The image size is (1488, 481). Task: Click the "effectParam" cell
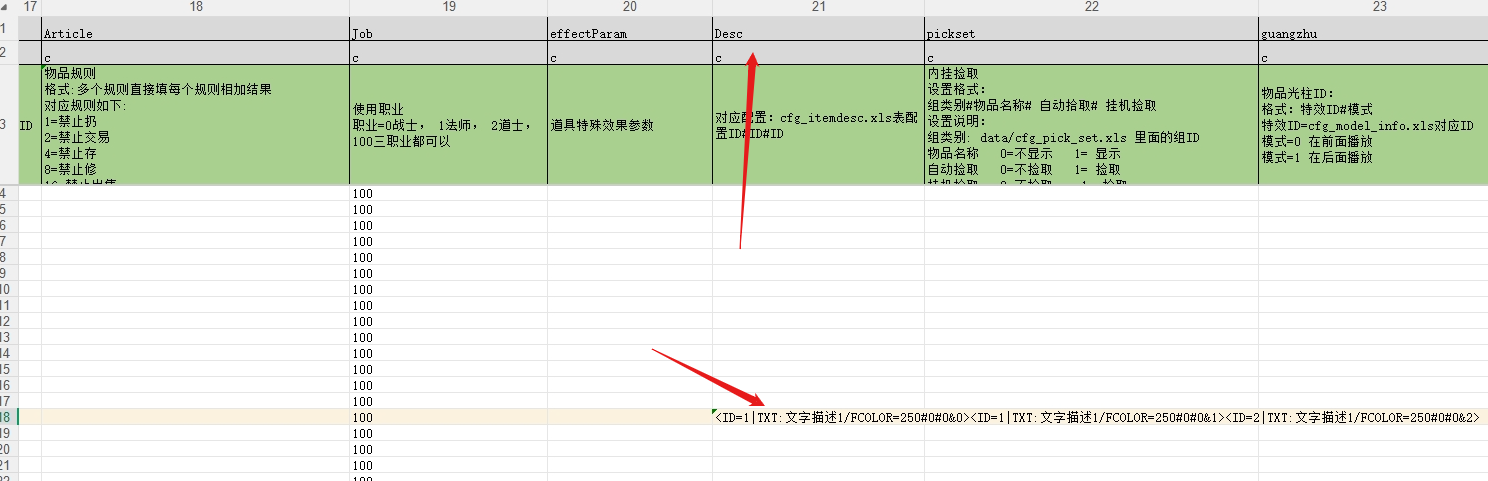point(629,33)
